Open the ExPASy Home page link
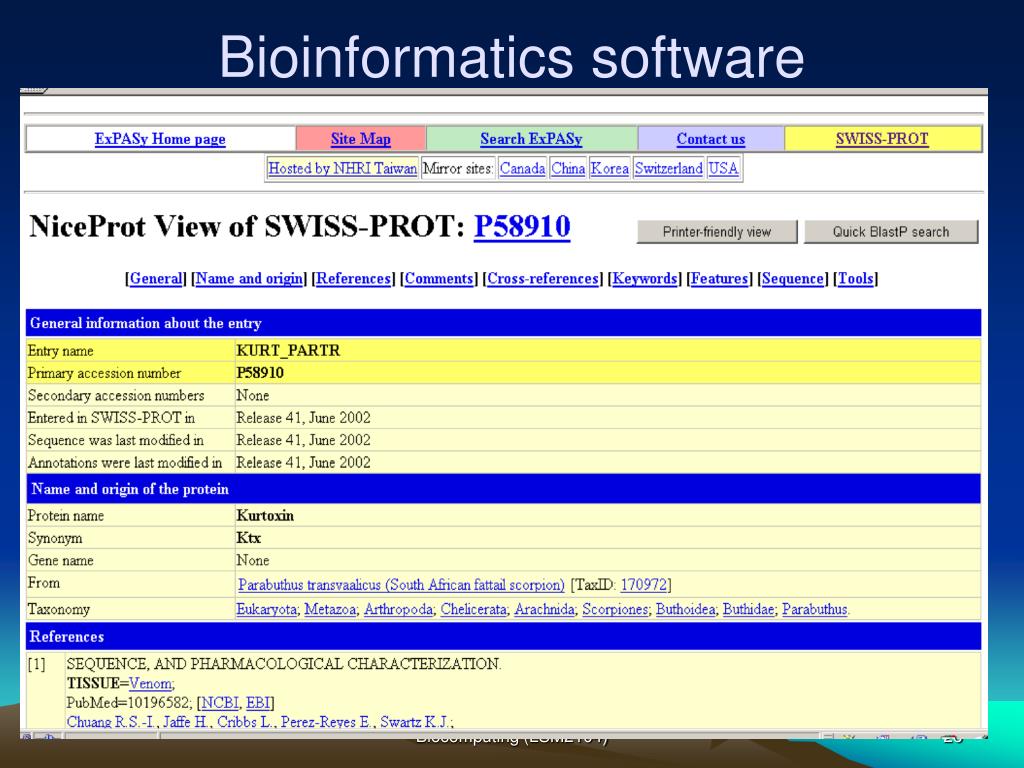The height and width of the screenshot is (768, 1024). [x=160, y=139]
